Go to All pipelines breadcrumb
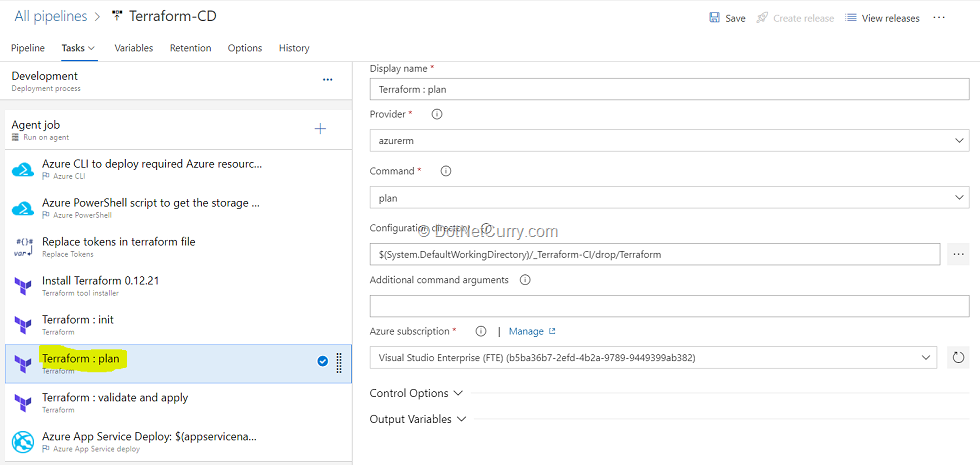Viewport: 980px width, 465px height. click(x=51, y=16)
